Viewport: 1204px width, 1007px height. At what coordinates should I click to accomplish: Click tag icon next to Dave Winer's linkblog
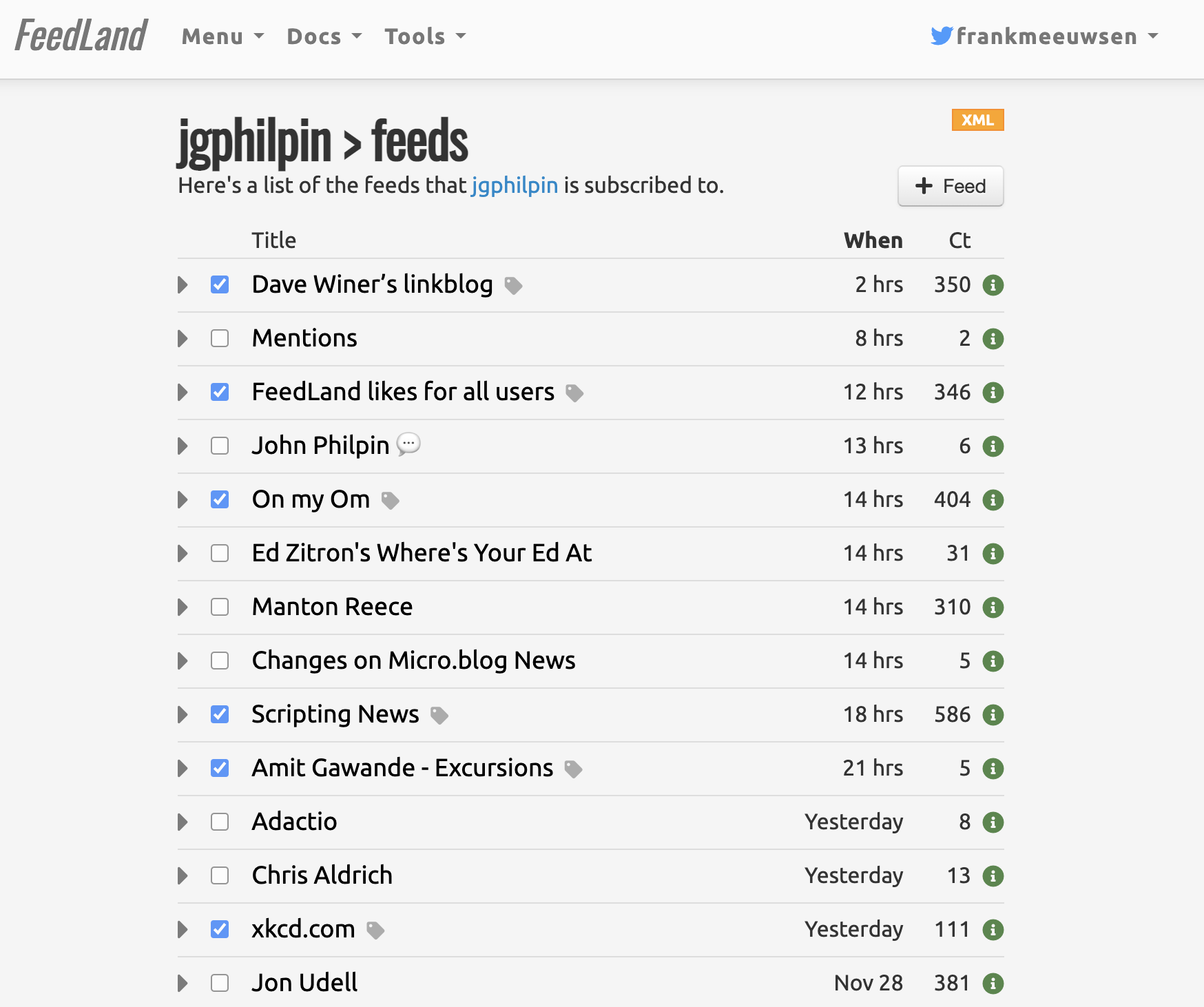pyautogui.click(x=513, y=285)
